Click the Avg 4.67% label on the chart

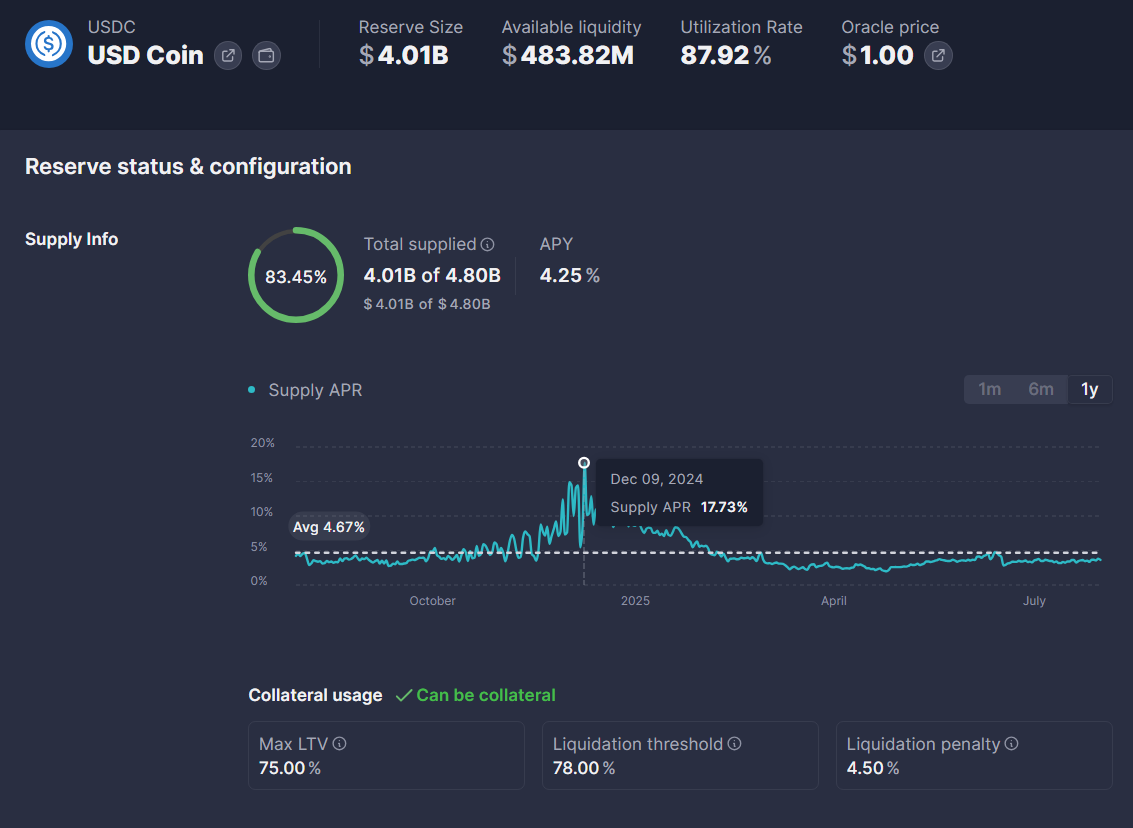click(x=329, y=527)
